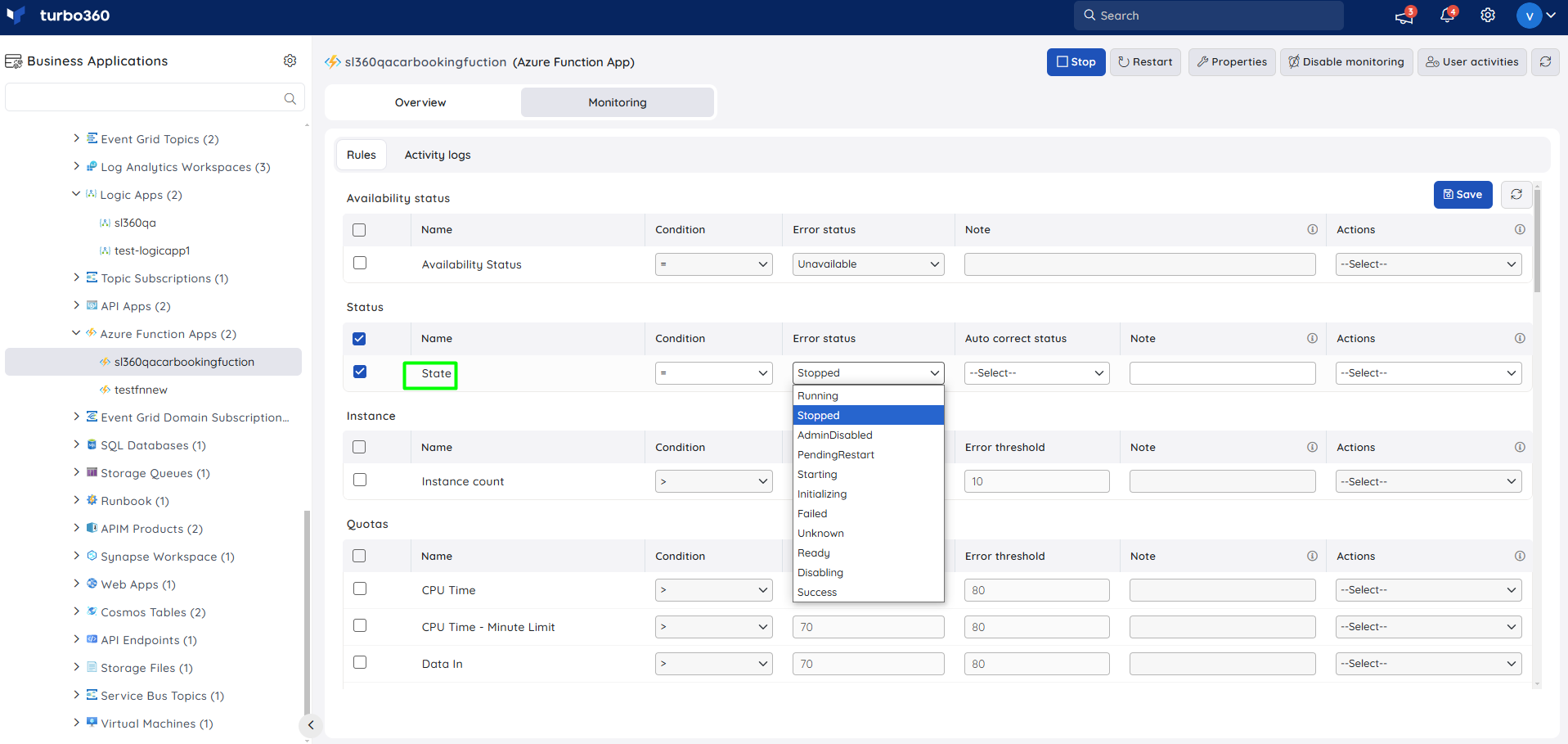This screenshot has width=1568, height=744.
Task: Open the user avatar menu
Action: click(x=1535, y=16)
